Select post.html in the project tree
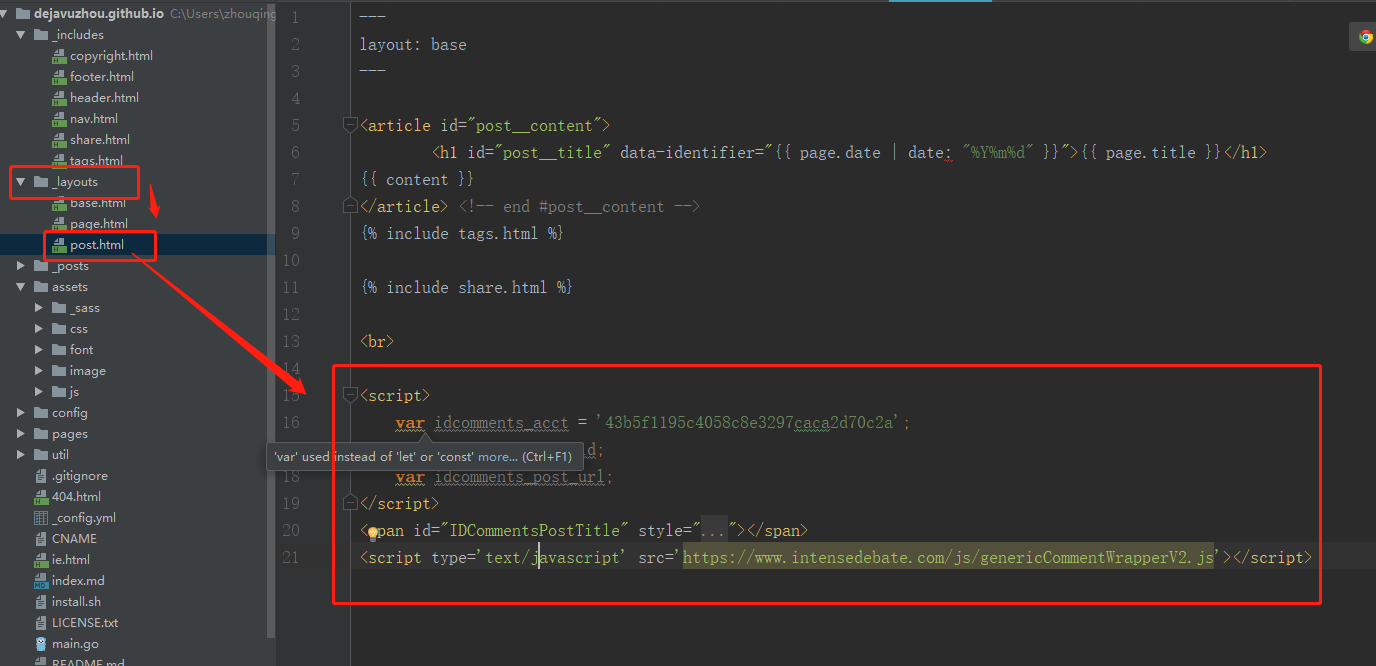Viewport: 1376px width, 666px height. point(97,245)
